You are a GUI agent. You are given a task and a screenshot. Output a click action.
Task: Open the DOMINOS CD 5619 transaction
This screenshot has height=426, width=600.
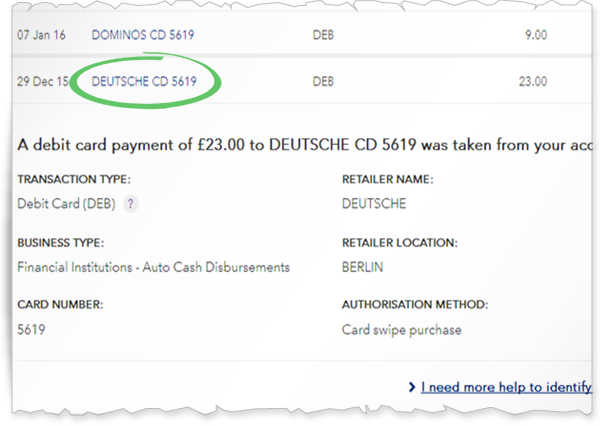coord(143,35)
